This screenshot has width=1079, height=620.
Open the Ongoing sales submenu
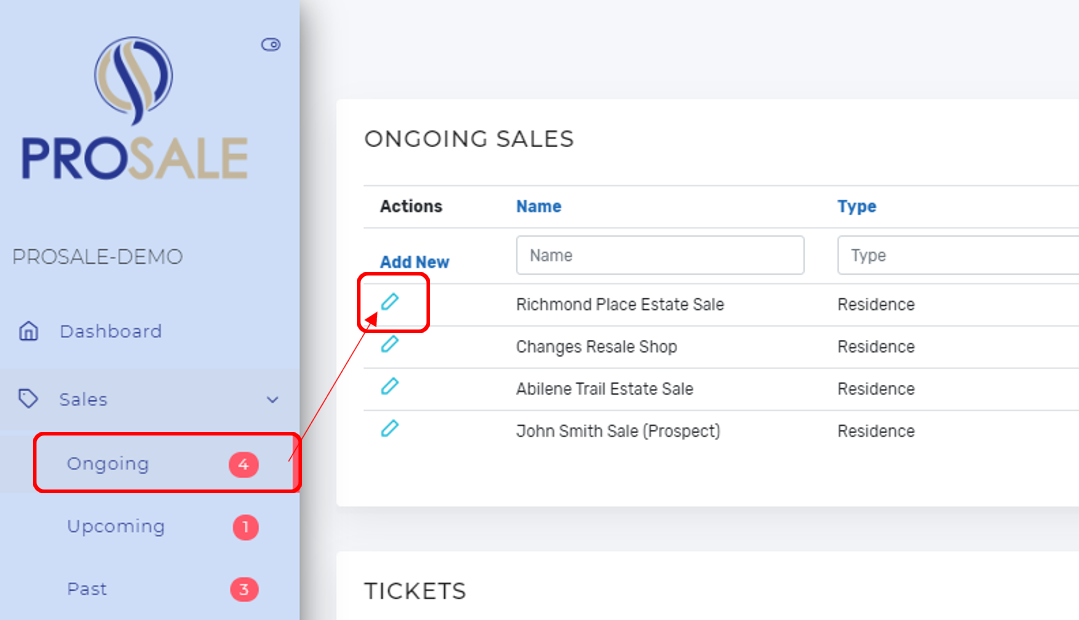(108, 464)
